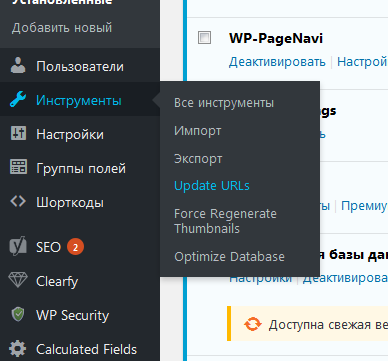The width and height of the screenshot is (388, 361).
Task: Click the angle-brackets icon beside Шорткоды
Action: (18, 201)
